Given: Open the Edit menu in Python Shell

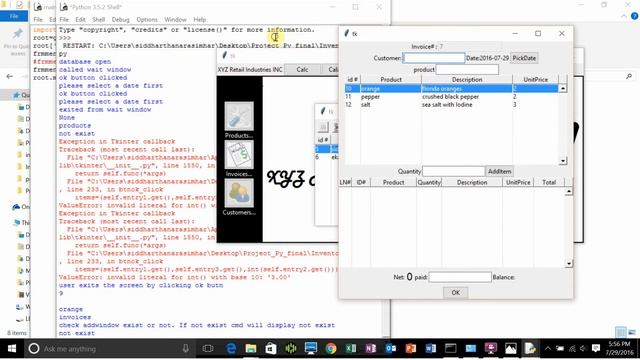Looking at the screenshot, I should [80, 20].
